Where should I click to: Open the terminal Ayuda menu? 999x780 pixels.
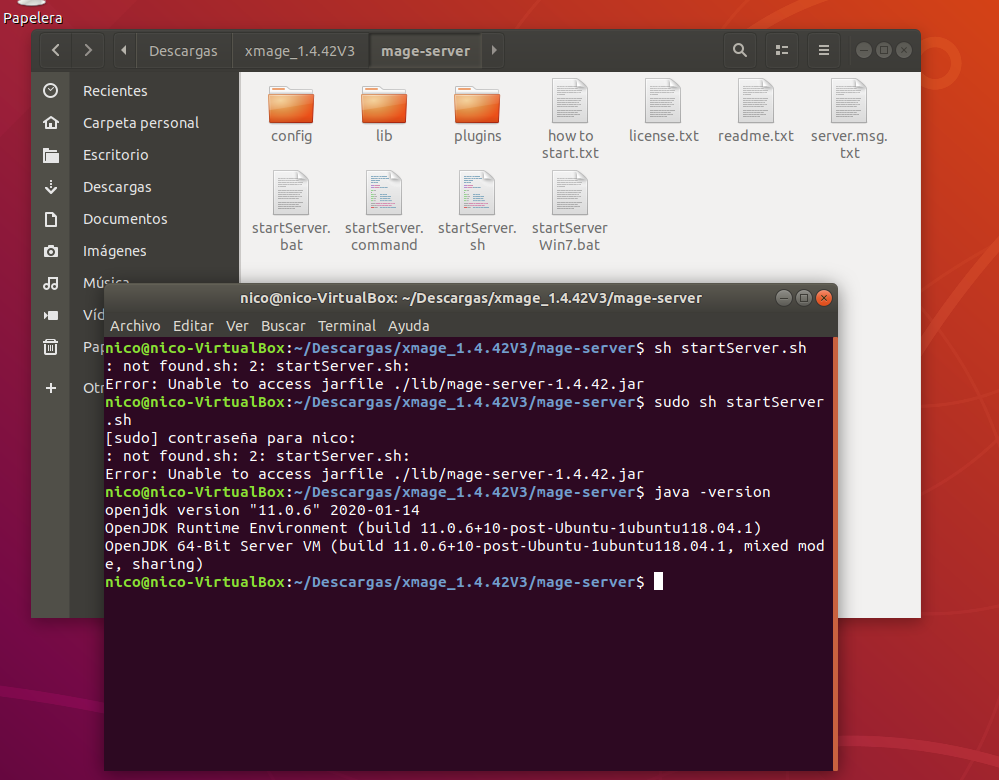[408, 326]
